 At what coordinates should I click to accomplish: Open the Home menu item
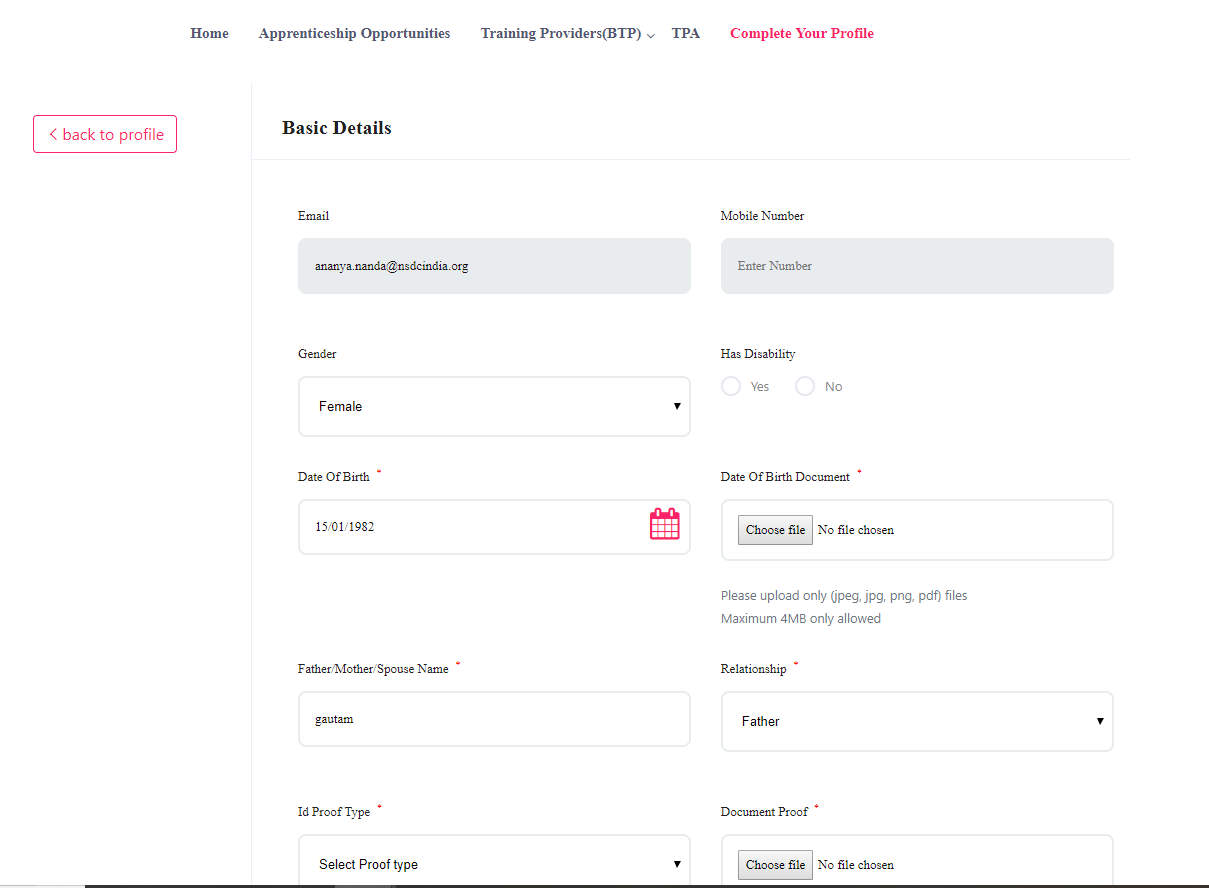(209, 34)
